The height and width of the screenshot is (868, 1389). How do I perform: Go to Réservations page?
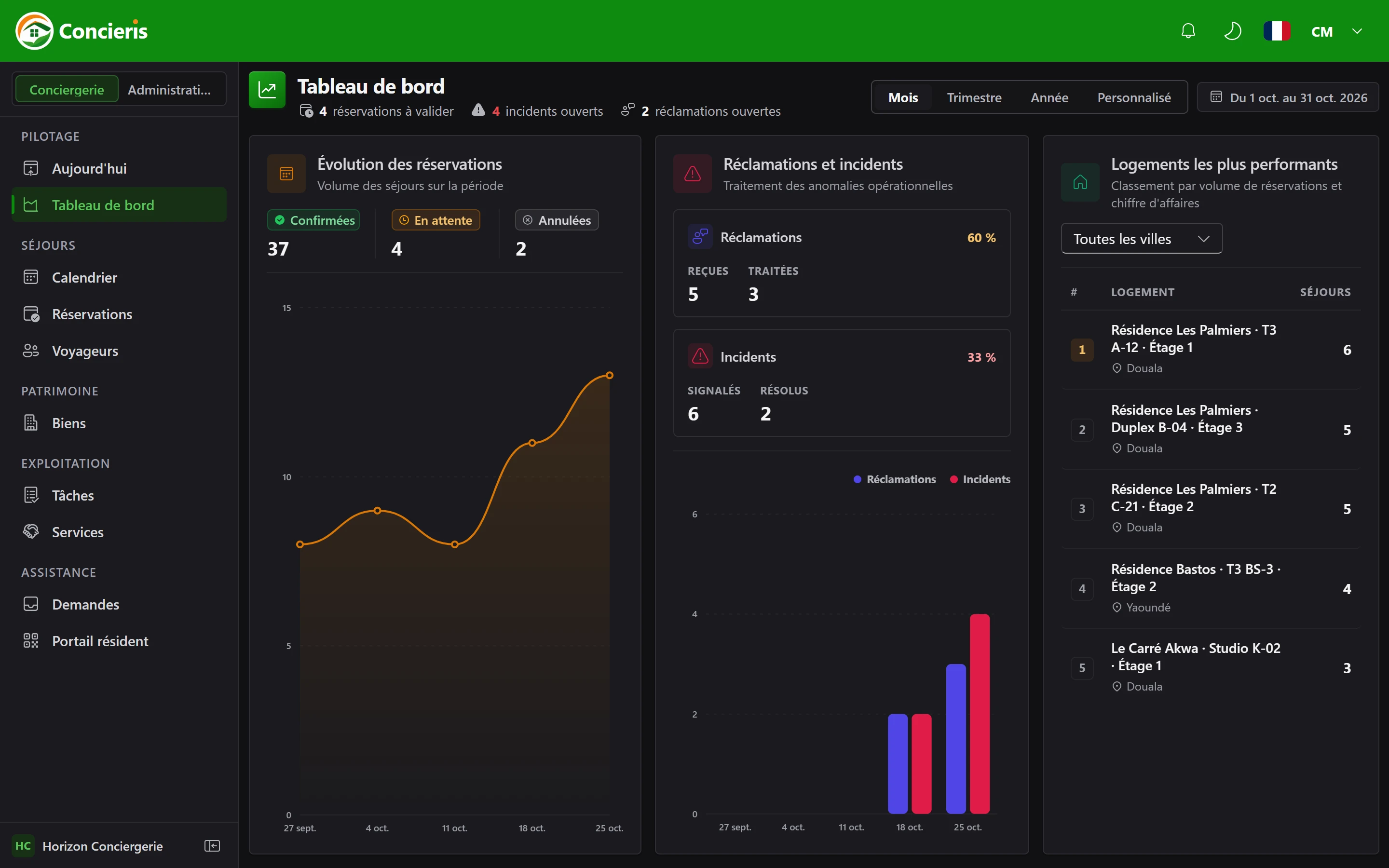point(119,314)
